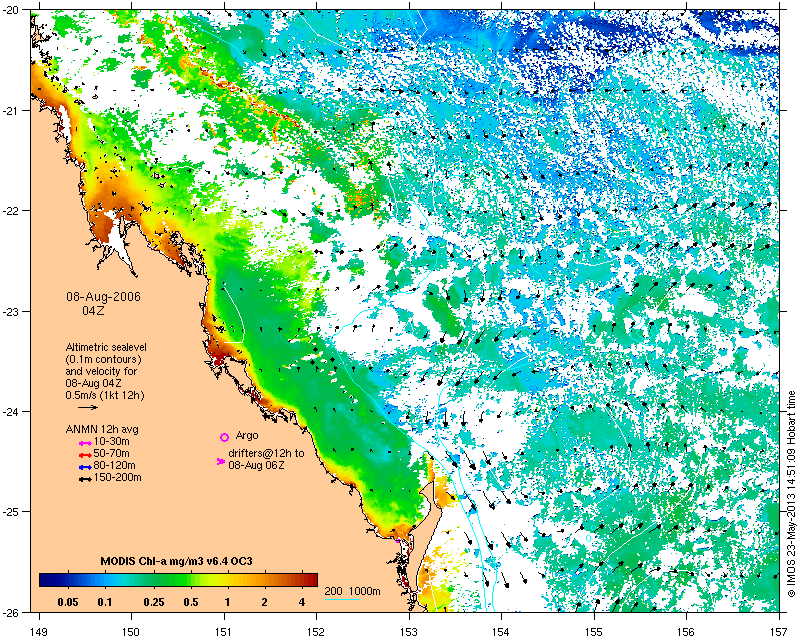Click the -21 latitude axis label

10,110
